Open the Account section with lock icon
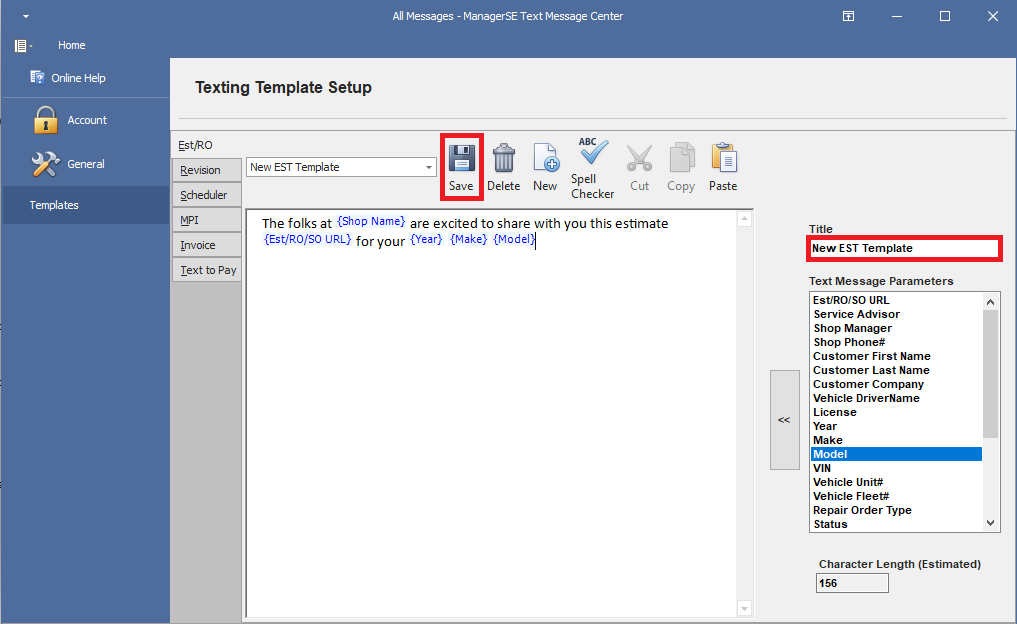 (x=70, y=120)
